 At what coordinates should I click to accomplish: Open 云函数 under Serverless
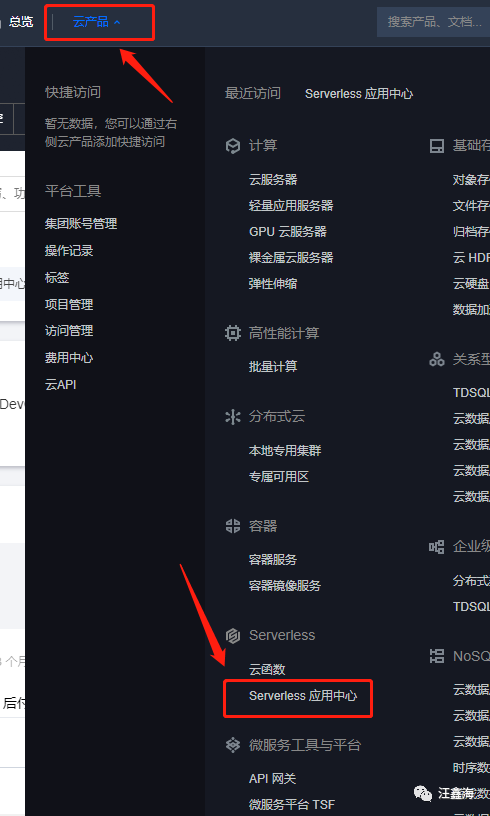pyautogui.click(x=267, y=670)
